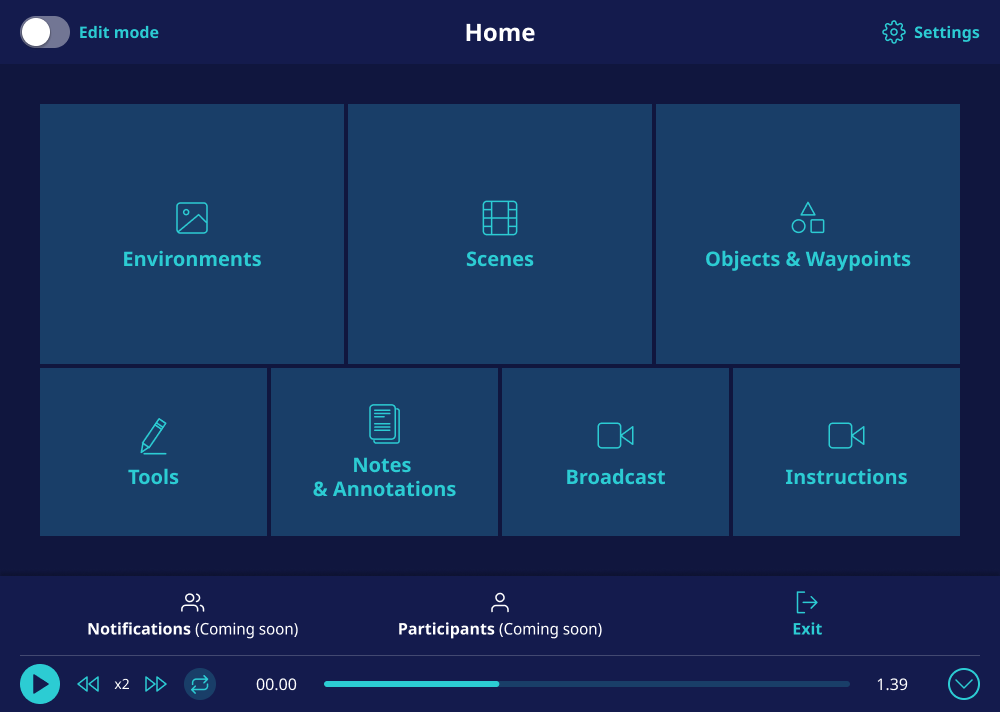Click the Notifications (Coming soon) label

click(193, 629)
